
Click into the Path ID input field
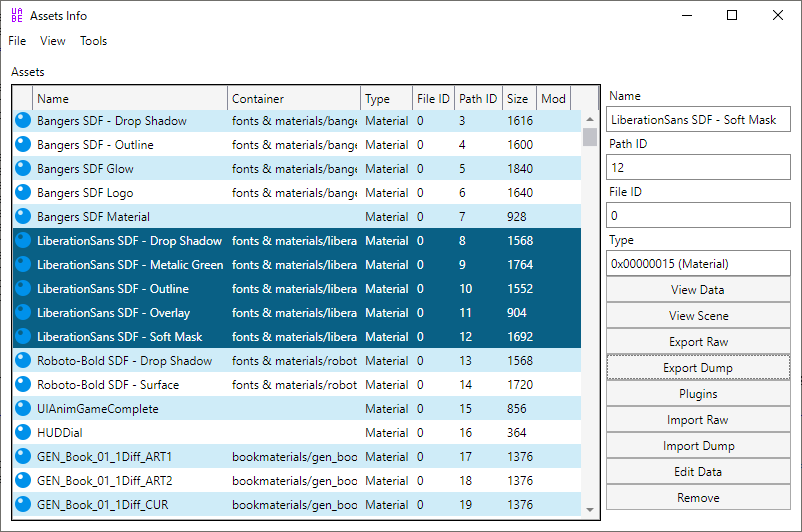(x=698, y=167)
